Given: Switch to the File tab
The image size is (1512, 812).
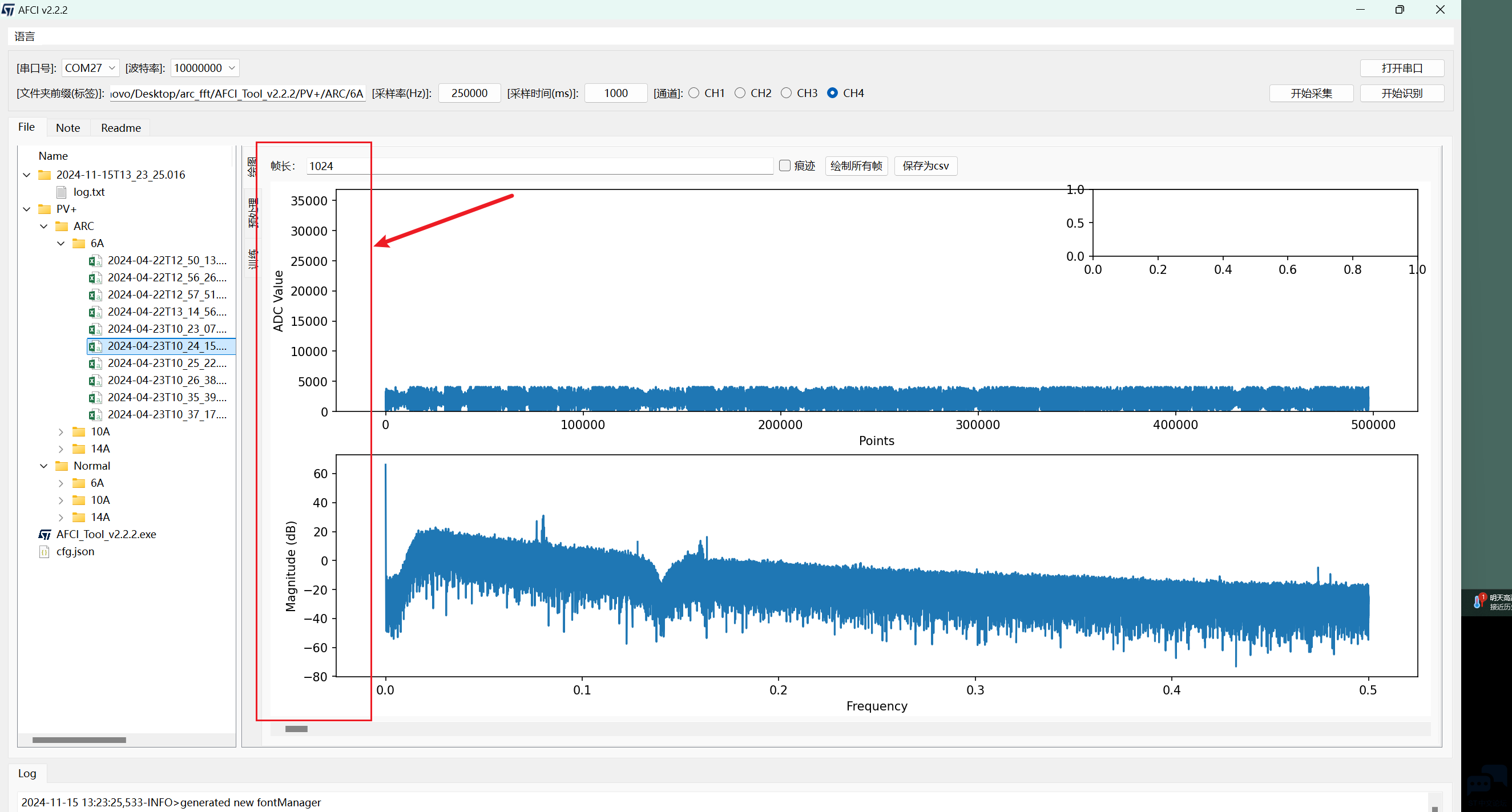Looking at the screenshot, I should pos(26,127).
